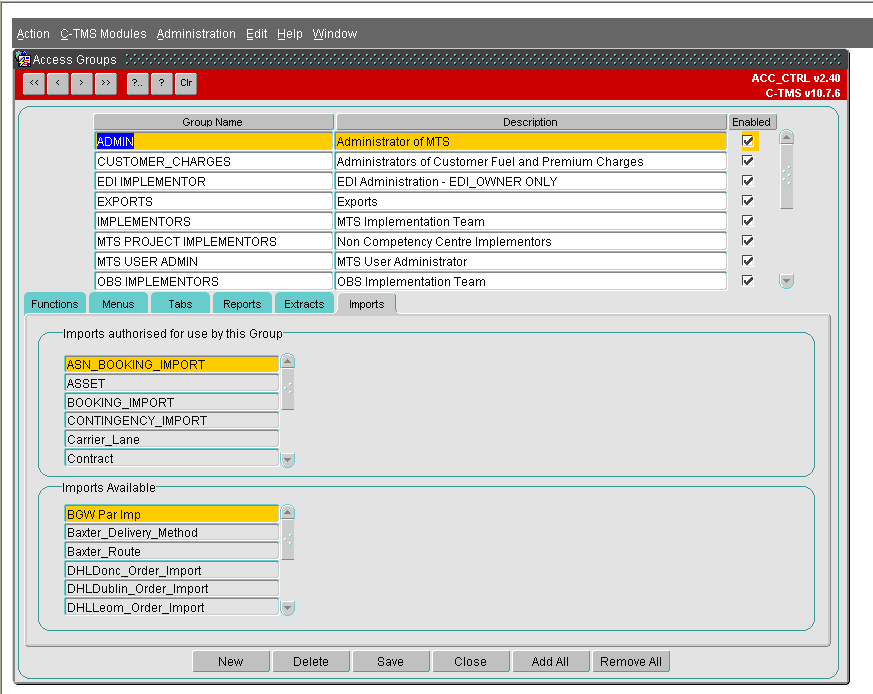The image size is (873, 694).
Task: Click the Imports Available scrollbar thumb
Action: coord(288,539)
